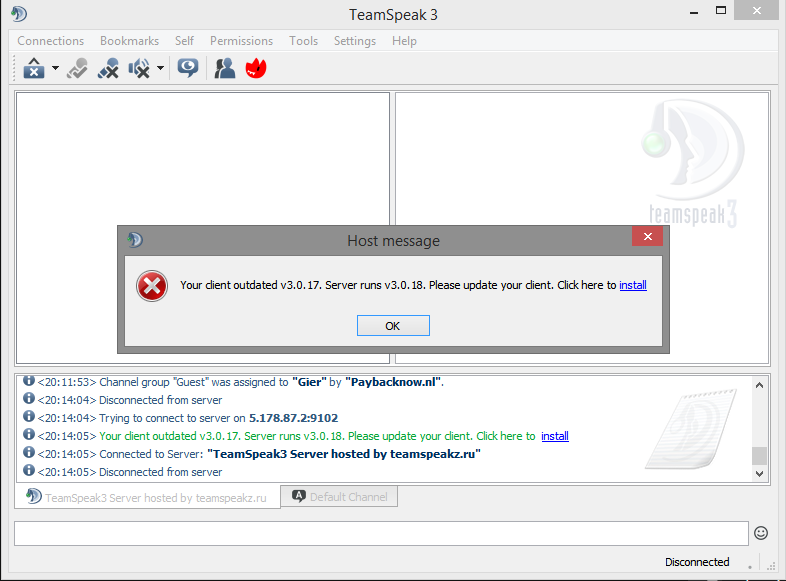Select the TeamSpeak3 Server hosted by teamspeakz.ru tab
Screen dimensions: 786x581
pos(147,497)
